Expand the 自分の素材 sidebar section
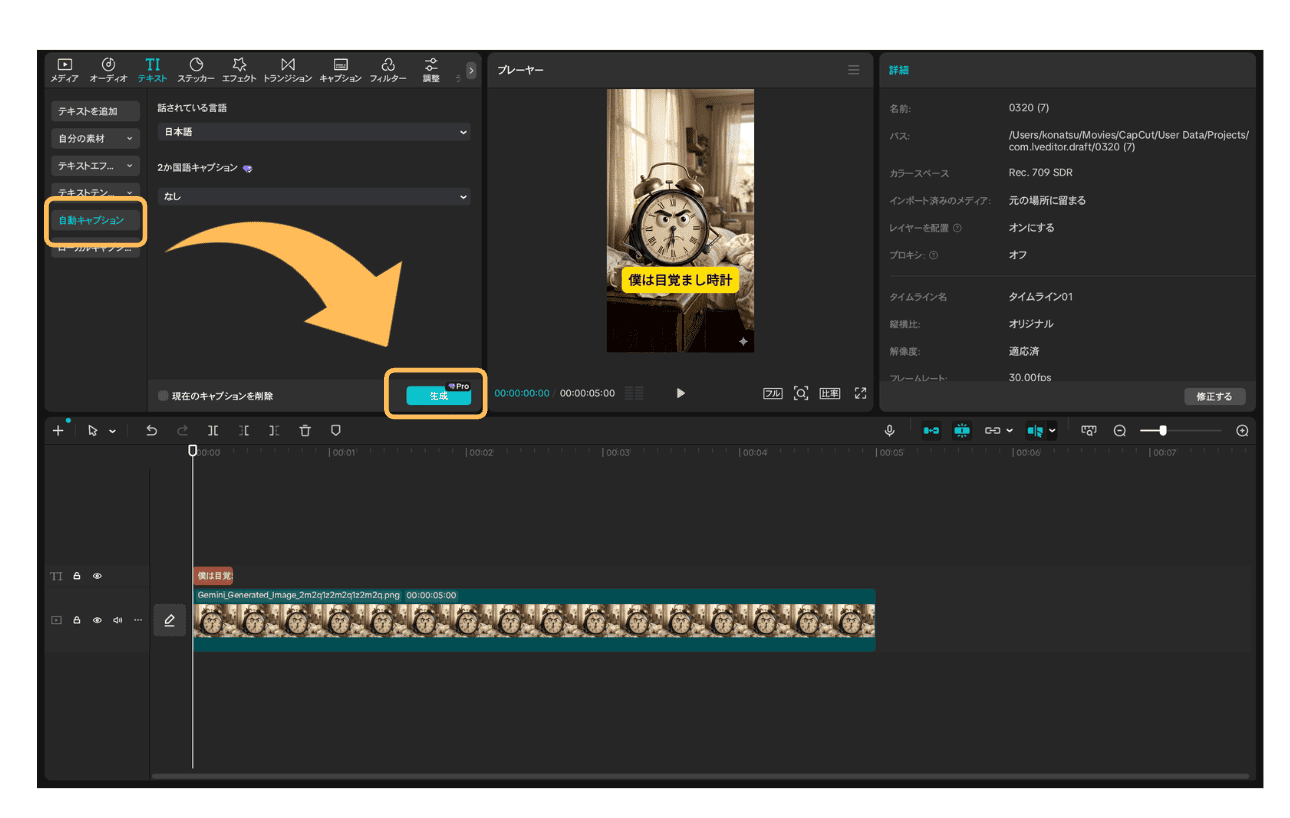Viewport: 1290px width, 818px height. tap(95, 138)
